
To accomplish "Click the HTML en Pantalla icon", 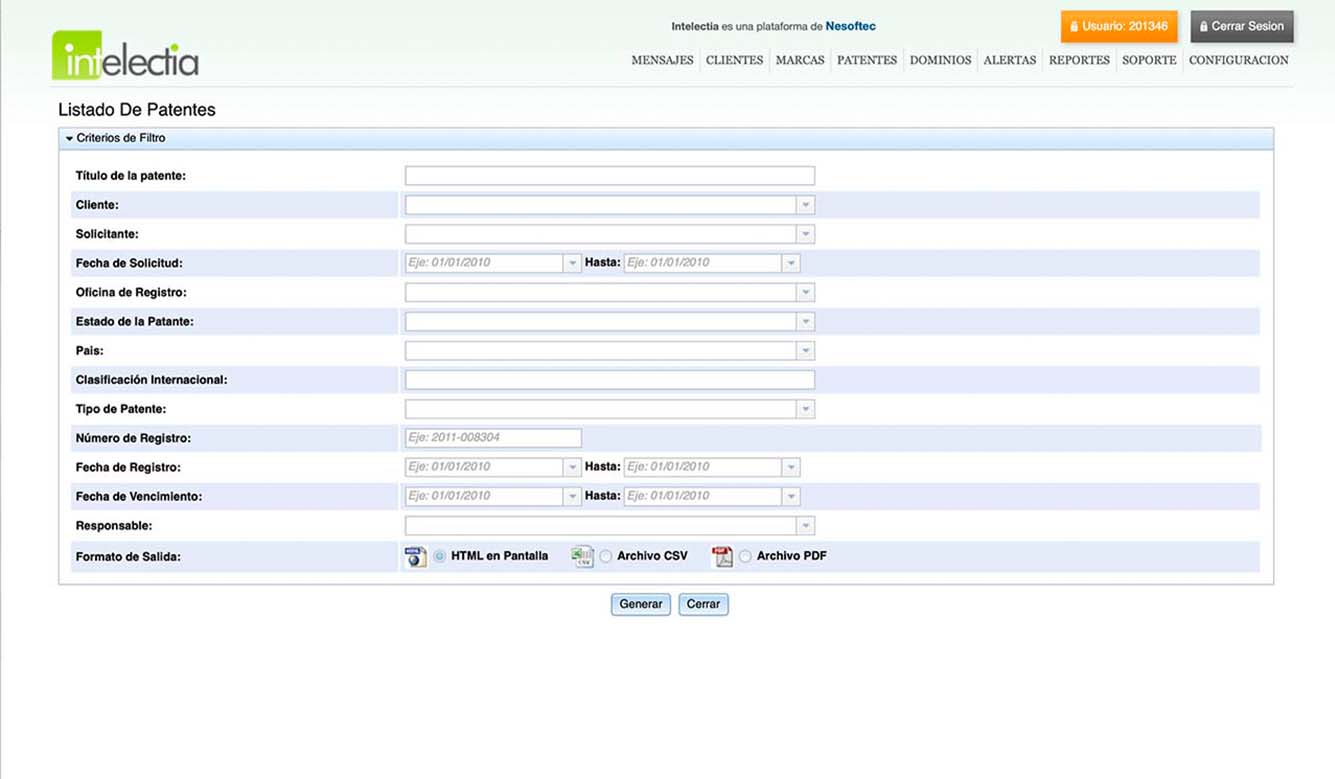I will tap(415, 557).
